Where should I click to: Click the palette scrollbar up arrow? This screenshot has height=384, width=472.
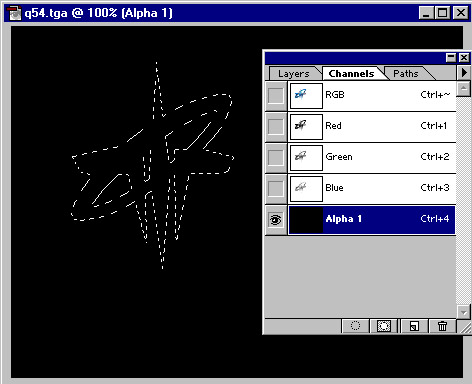click(x=463, y=89)
